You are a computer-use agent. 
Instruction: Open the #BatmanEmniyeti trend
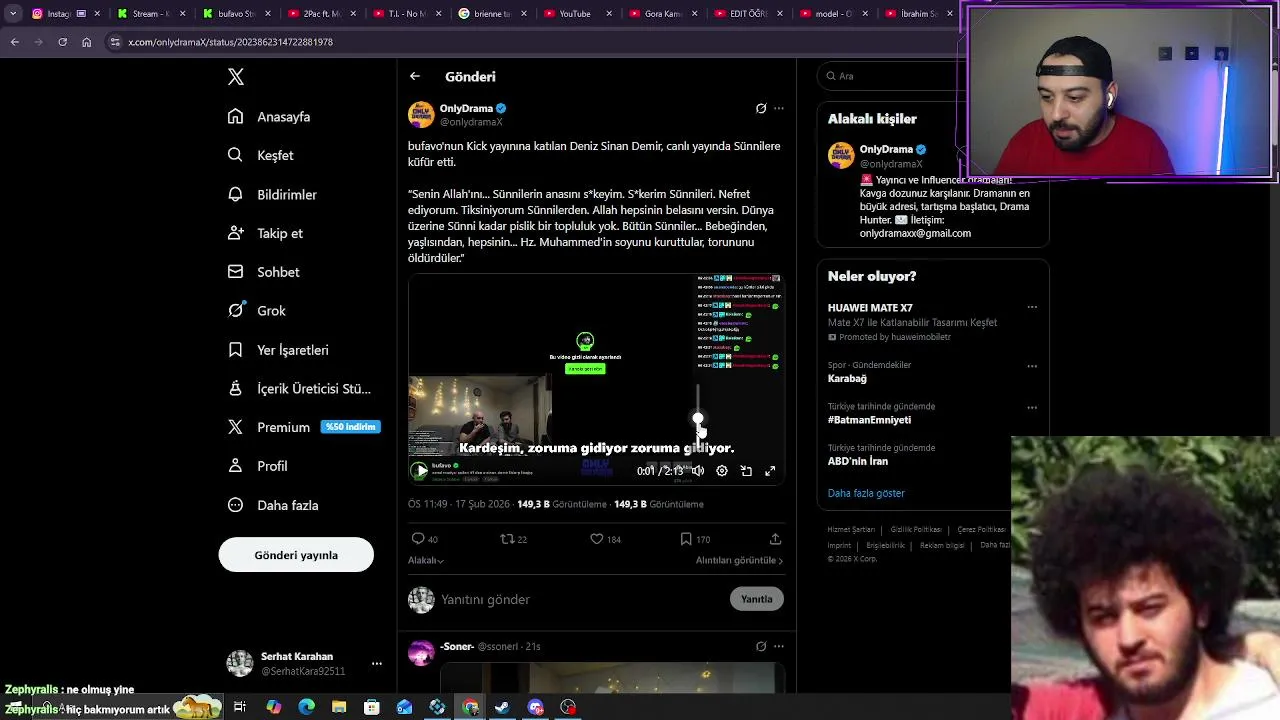click(869, 420)
